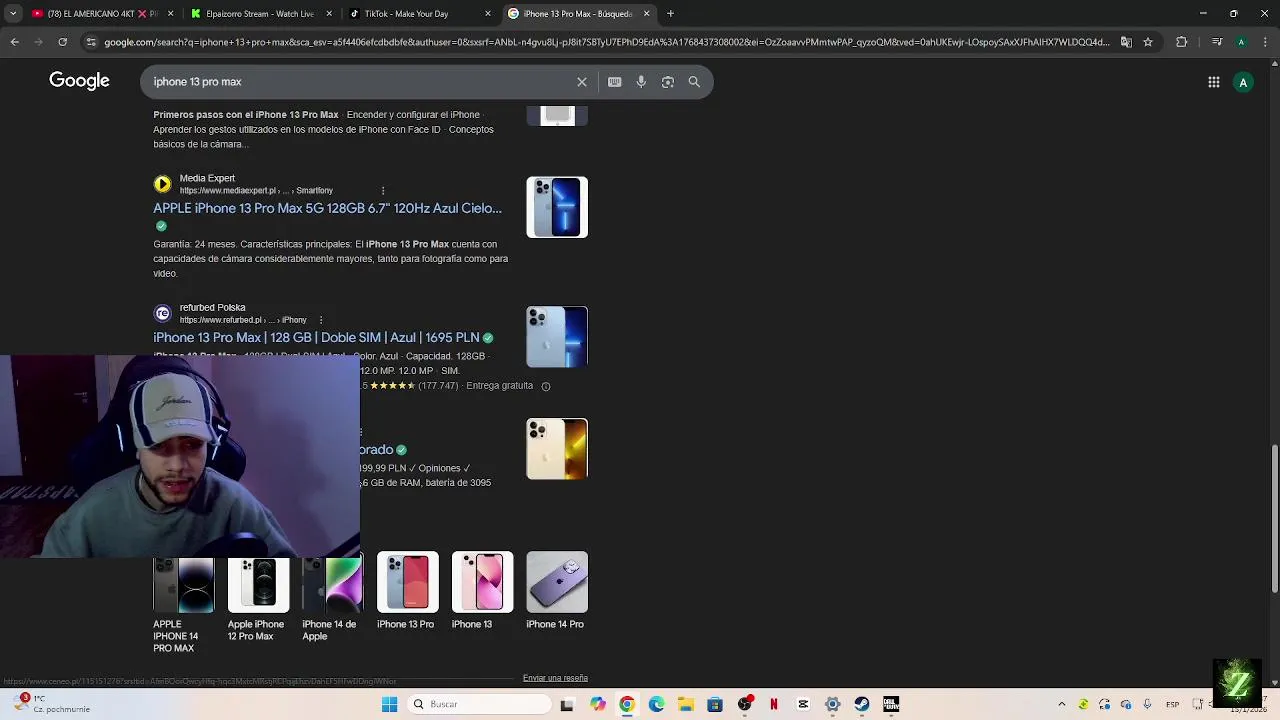1280x720 pixels.
Task: Open the Google apps grid
Action: tap(1213, 82)
